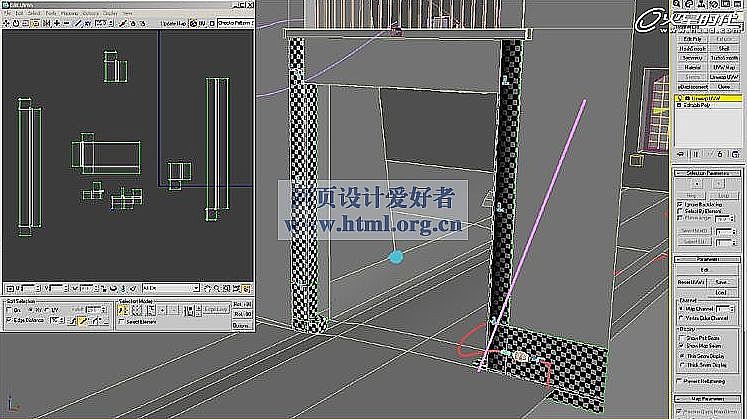The image size is (747, 419).
Task: Click Pin Stack icon below modifier stack
Action: (x=681, y=154)
